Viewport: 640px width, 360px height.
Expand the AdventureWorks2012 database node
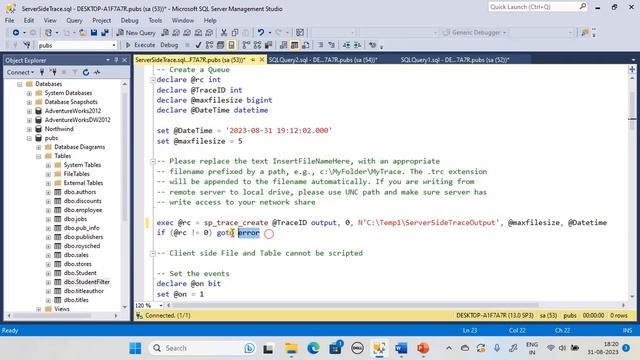29,111
